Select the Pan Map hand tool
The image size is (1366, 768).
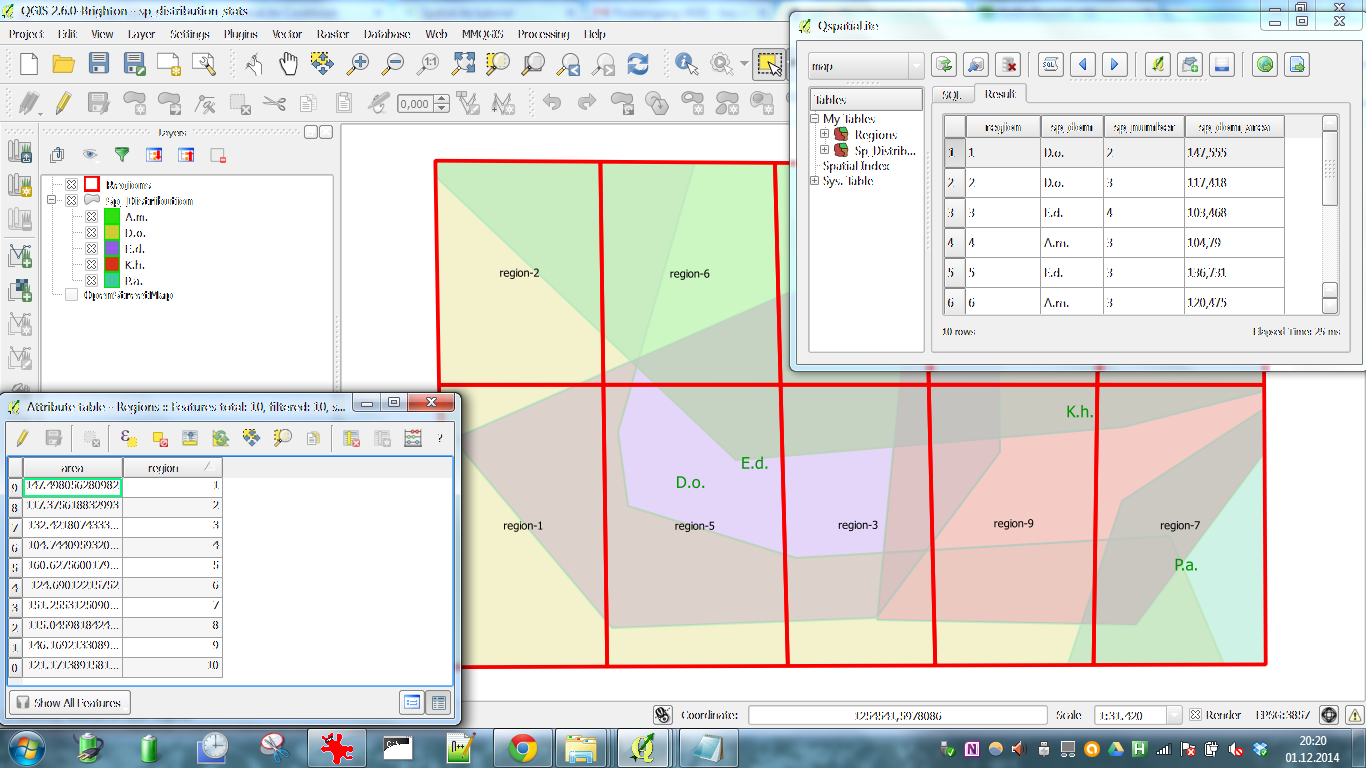tap(288, 64)
